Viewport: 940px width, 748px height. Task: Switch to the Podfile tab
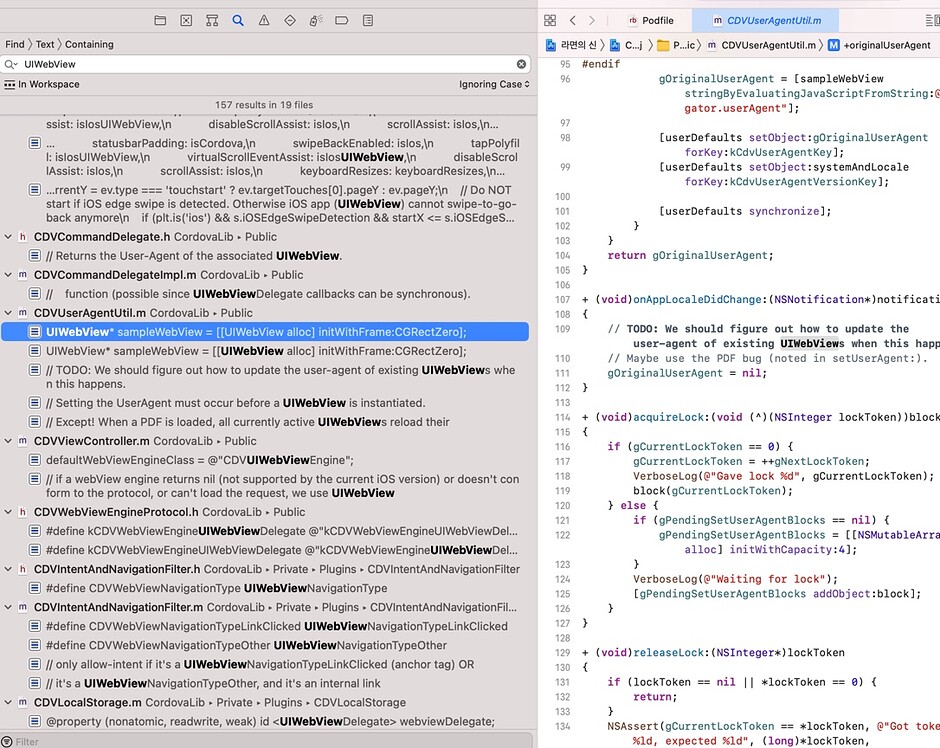(651, 20)
